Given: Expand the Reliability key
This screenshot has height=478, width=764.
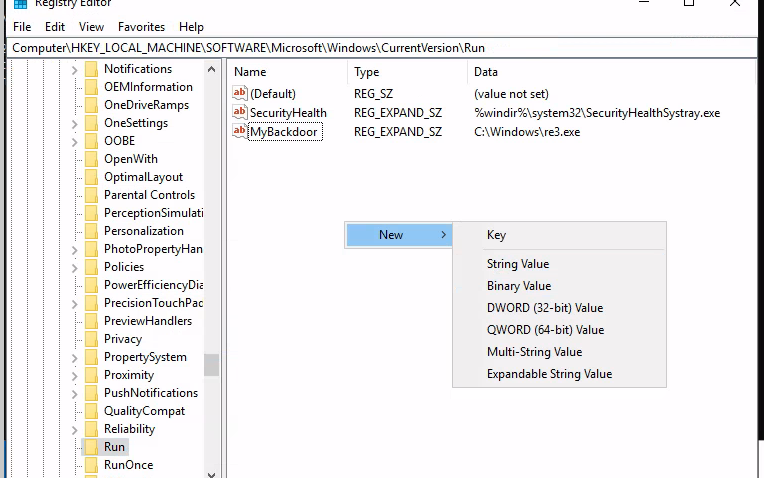Looking at the screenshot, I should [x=75, y=431].
